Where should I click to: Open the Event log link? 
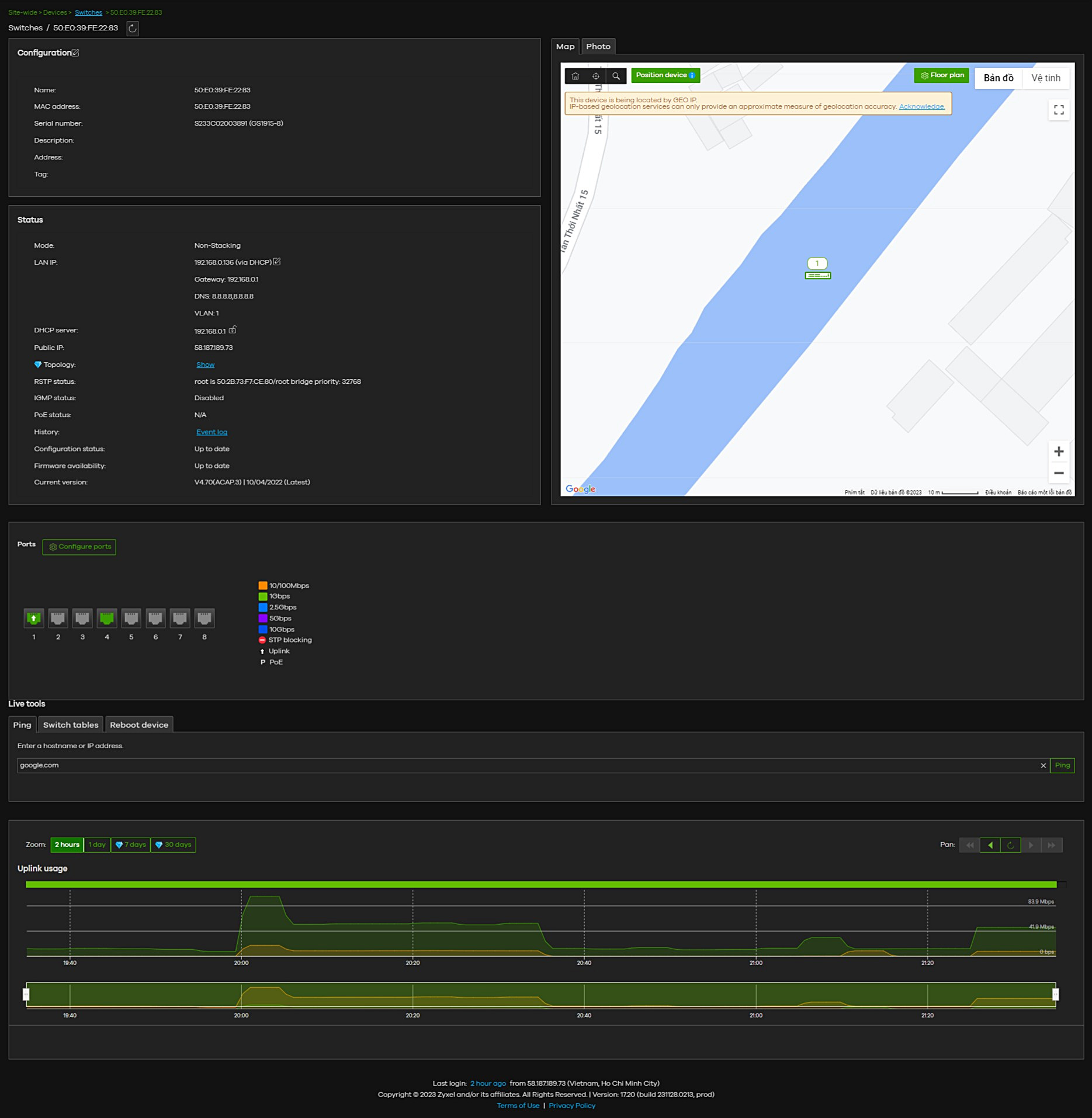212,432
